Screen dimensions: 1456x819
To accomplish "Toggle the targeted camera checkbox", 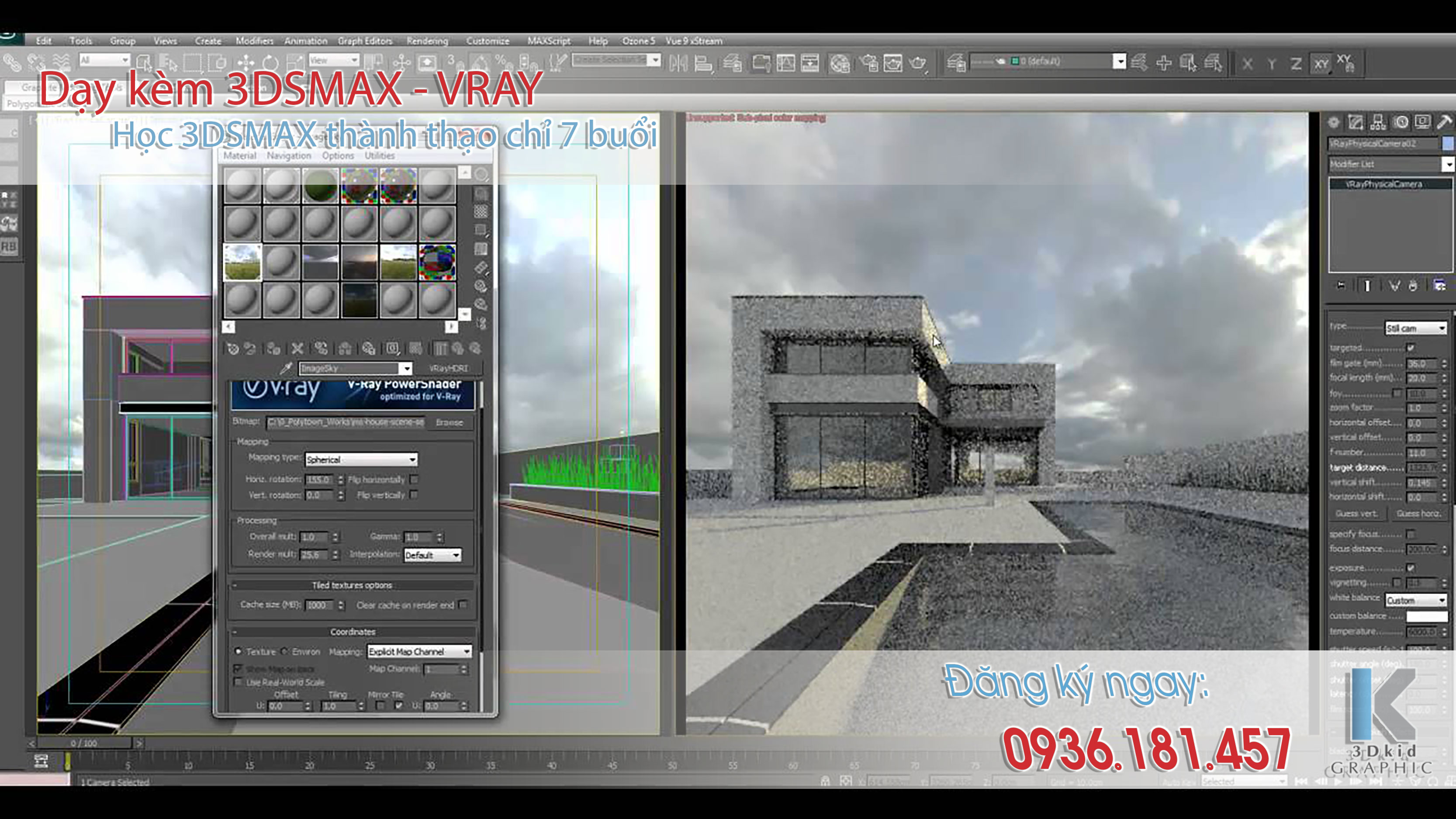I will tap(1411, 348).
